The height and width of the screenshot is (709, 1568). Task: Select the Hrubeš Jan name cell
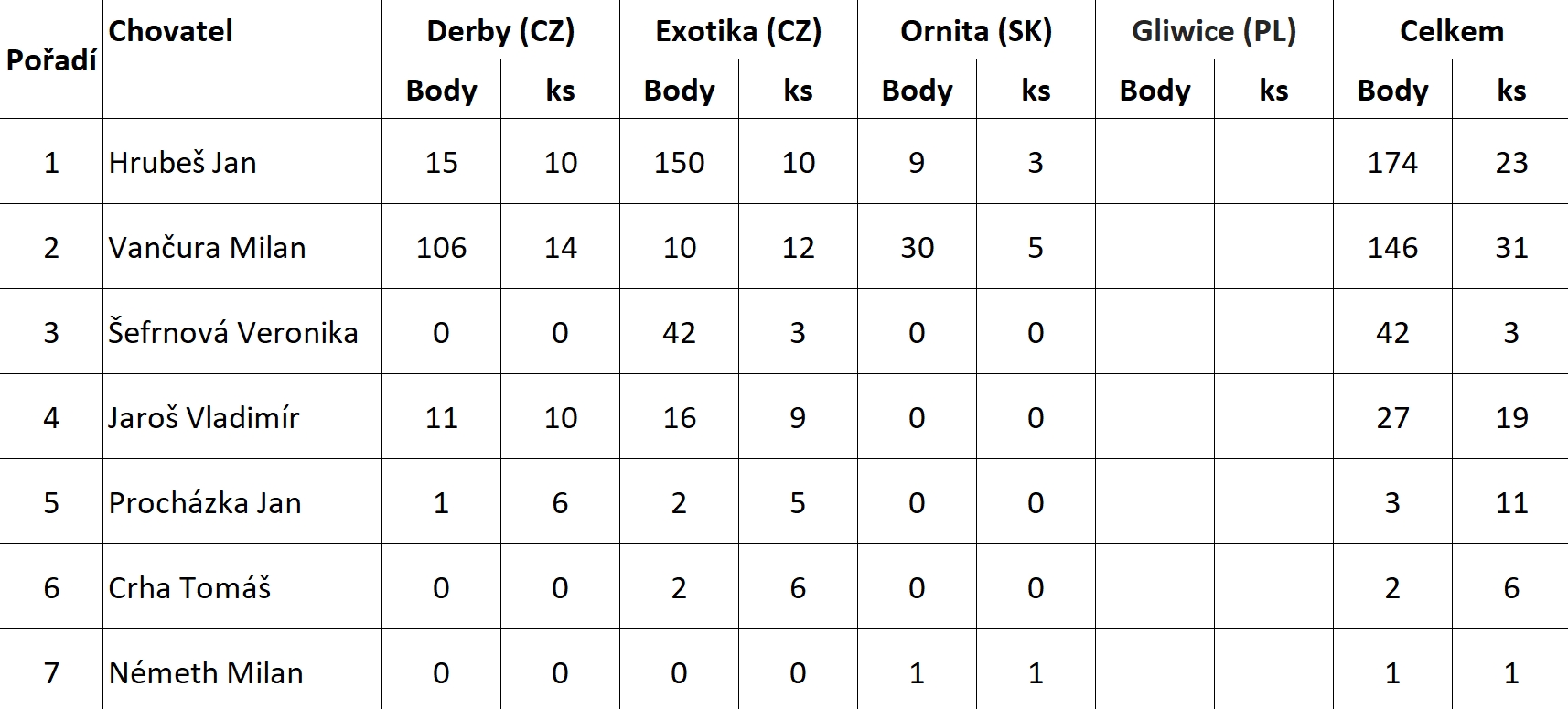point(183,163)
